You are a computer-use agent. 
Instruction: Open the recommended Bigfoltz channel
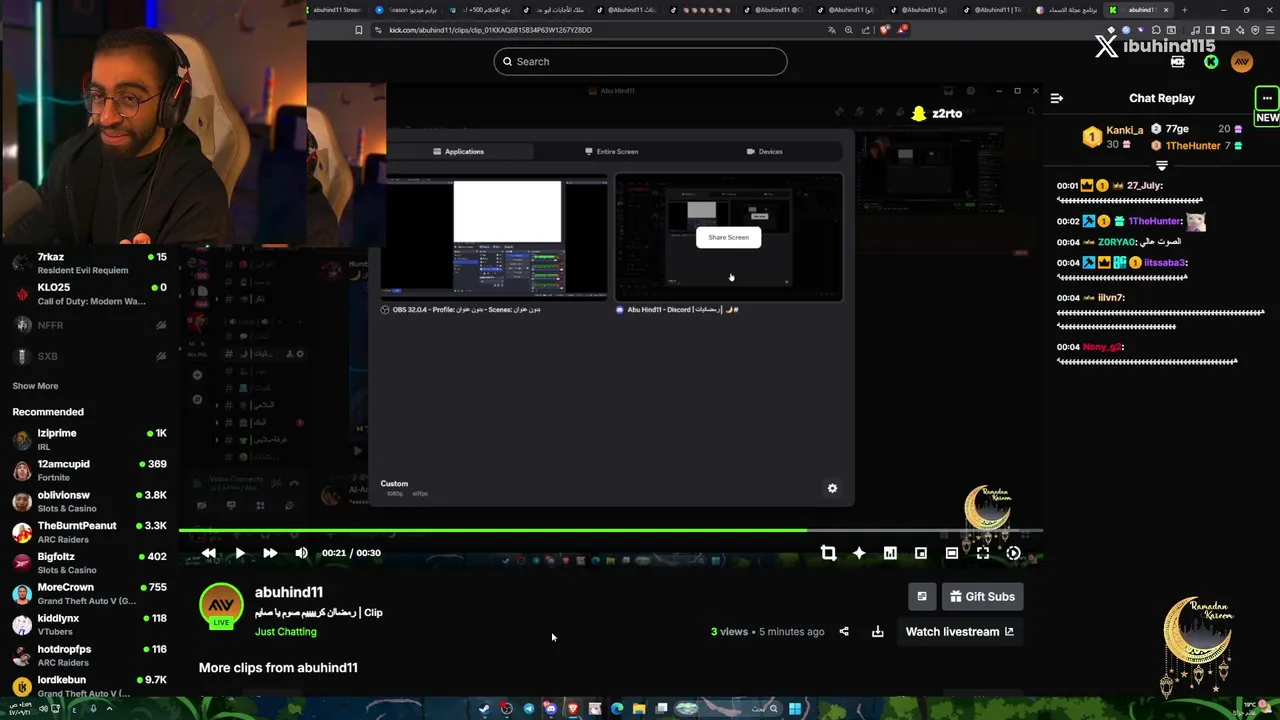click(90, 563)
